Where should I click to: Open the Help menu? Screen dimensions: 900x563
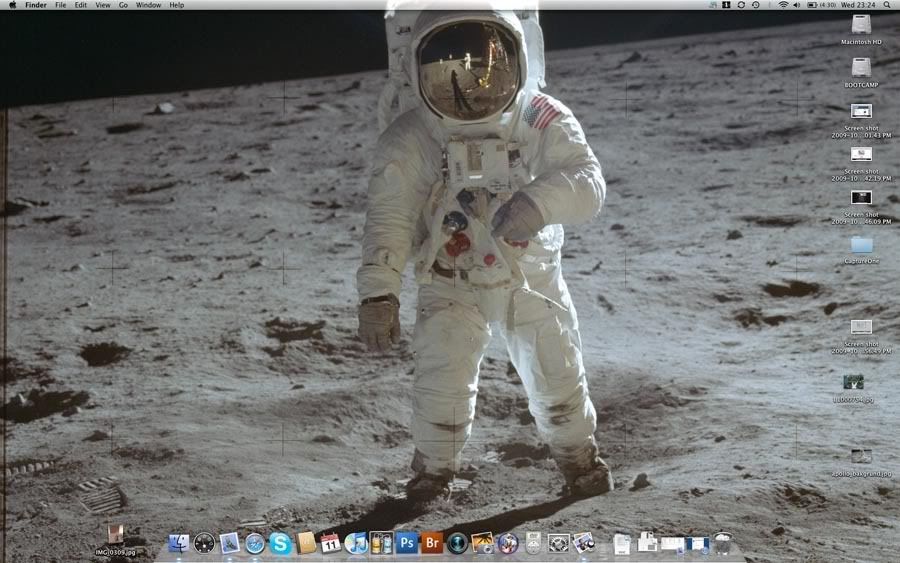[177, 5]
